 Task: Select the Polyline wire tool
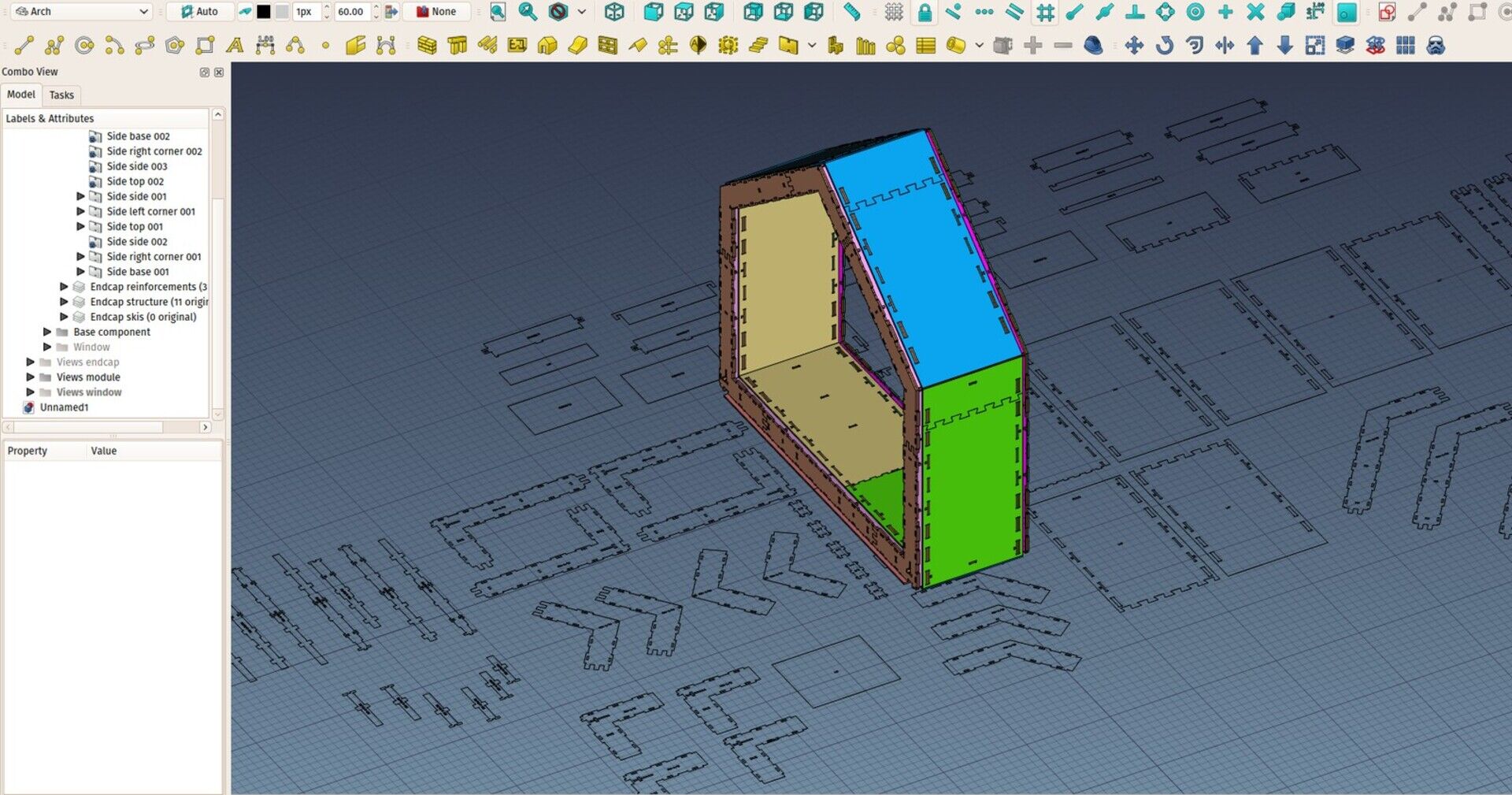pos(54,46)
